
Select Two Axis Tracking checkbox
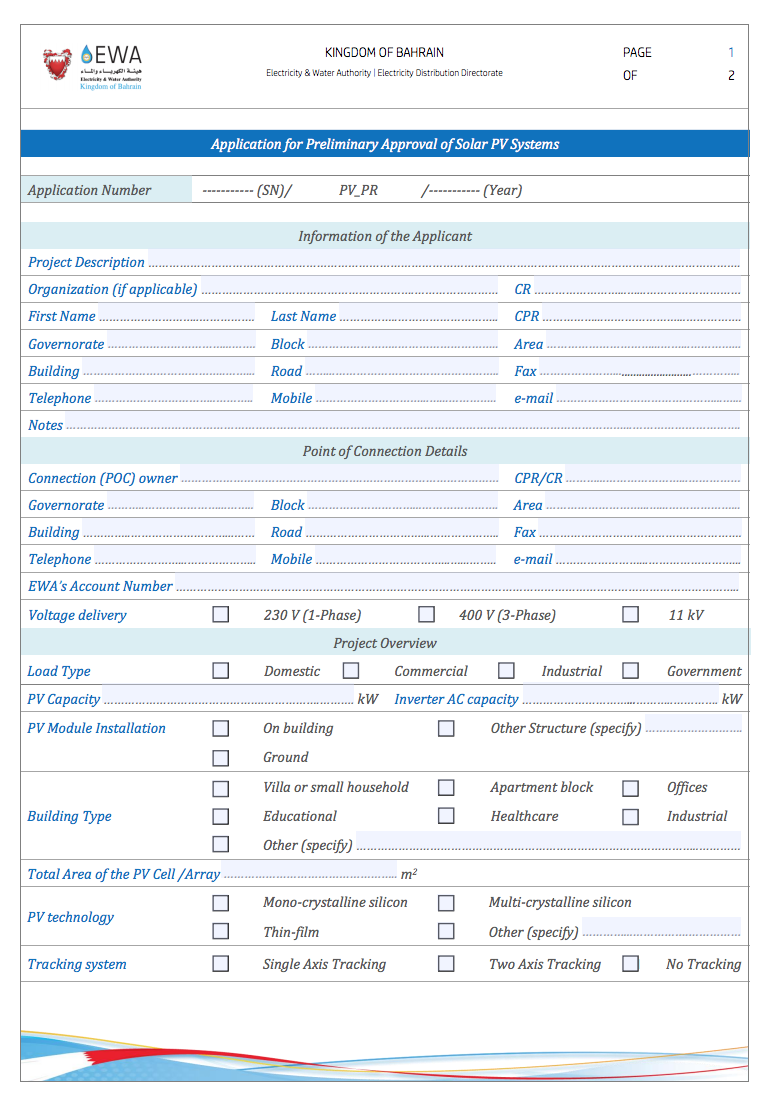446,963
